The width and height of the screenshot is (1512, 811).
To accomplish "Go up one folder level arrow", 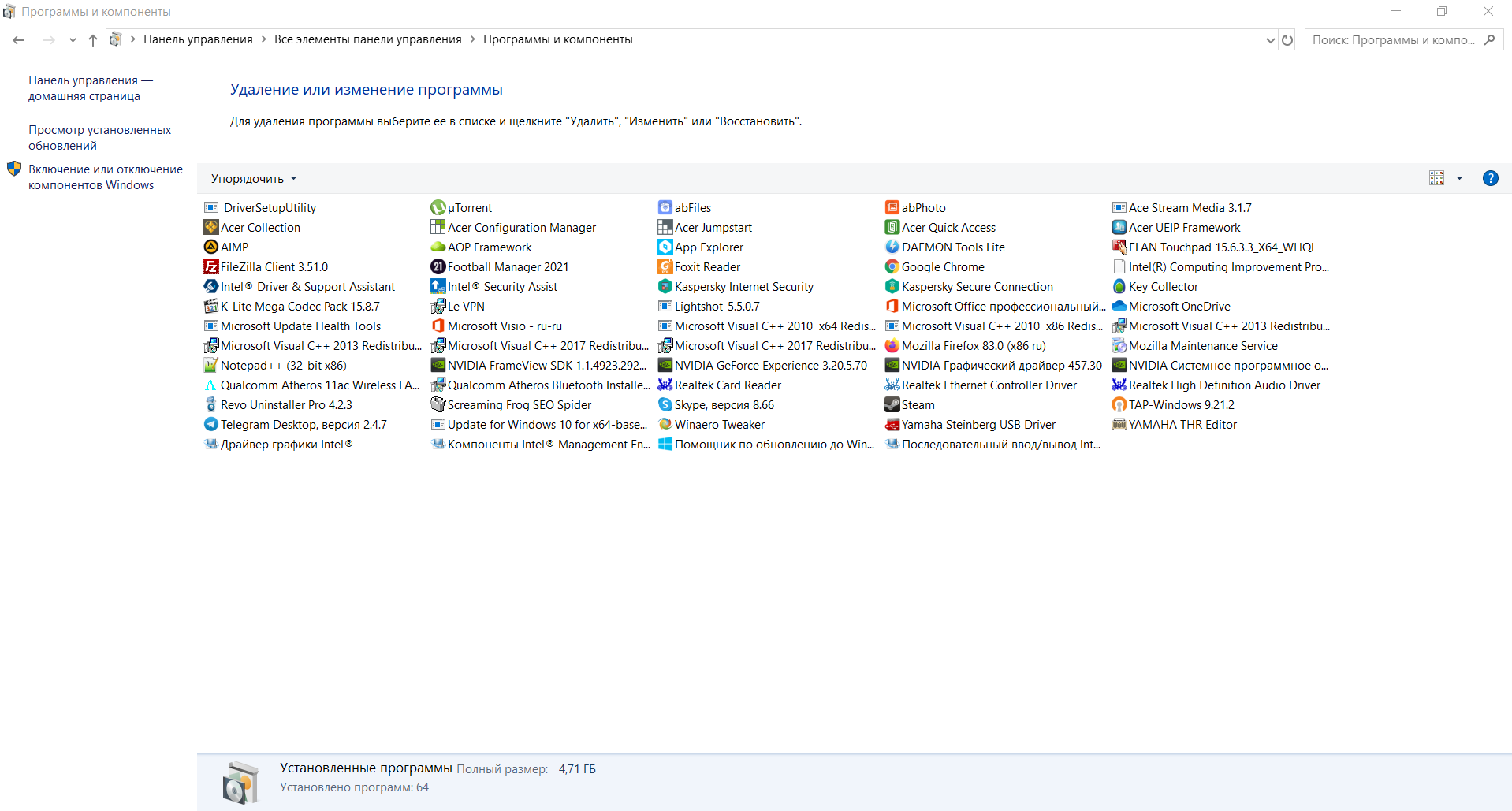I will [93, 39].
